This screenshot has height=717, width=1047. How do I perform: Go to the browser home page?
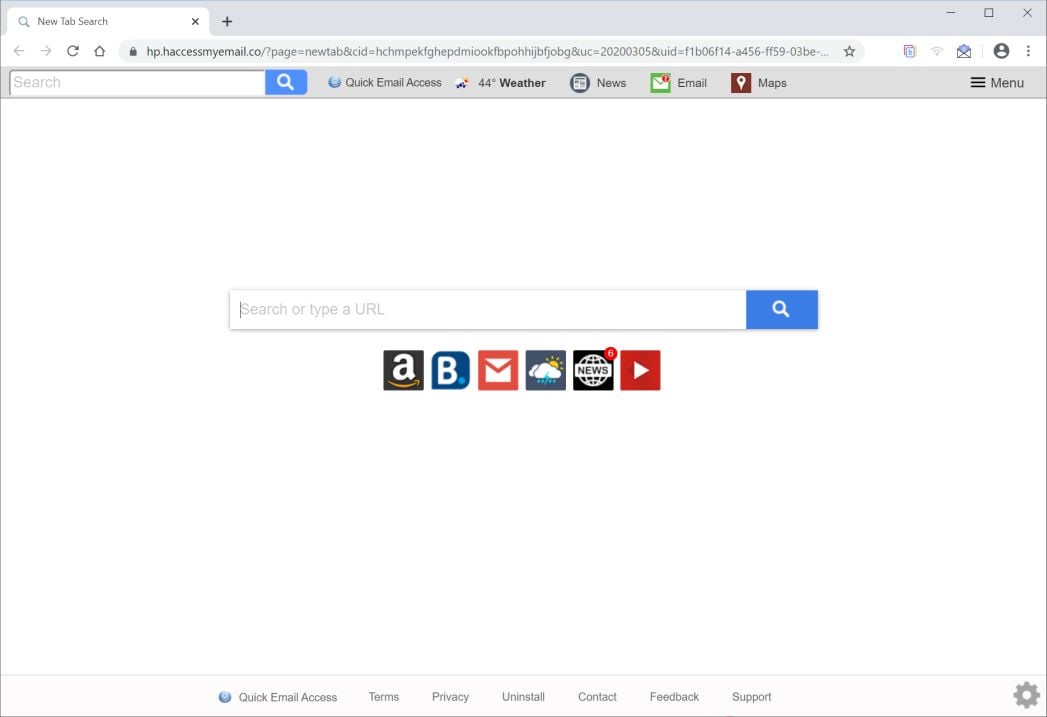(x=99, y=51)
